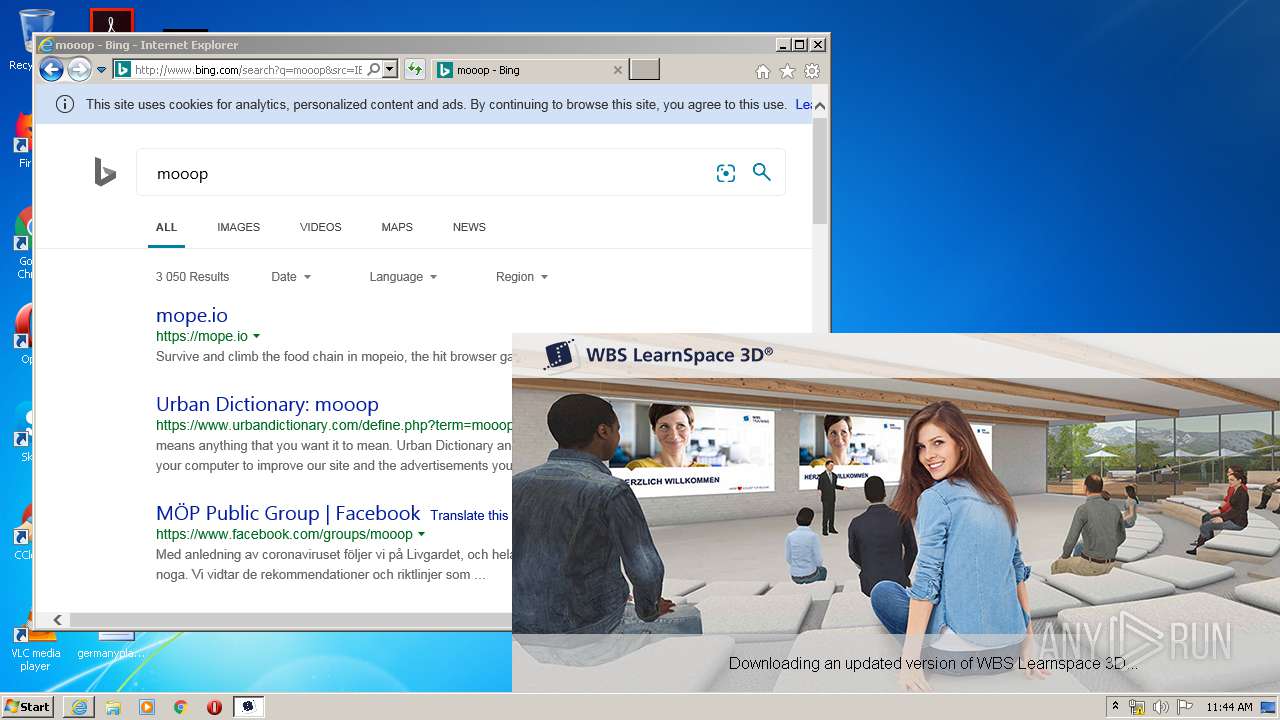1280x720 pixels.
Task: Select the ALL results tab
Action: pos(166,227)
